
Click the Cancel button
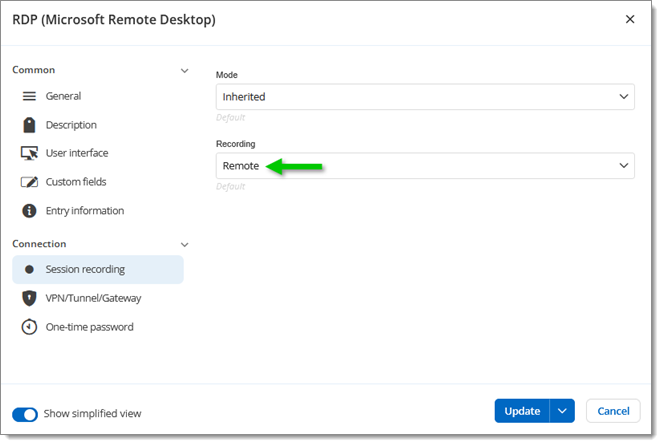point(613,411)
